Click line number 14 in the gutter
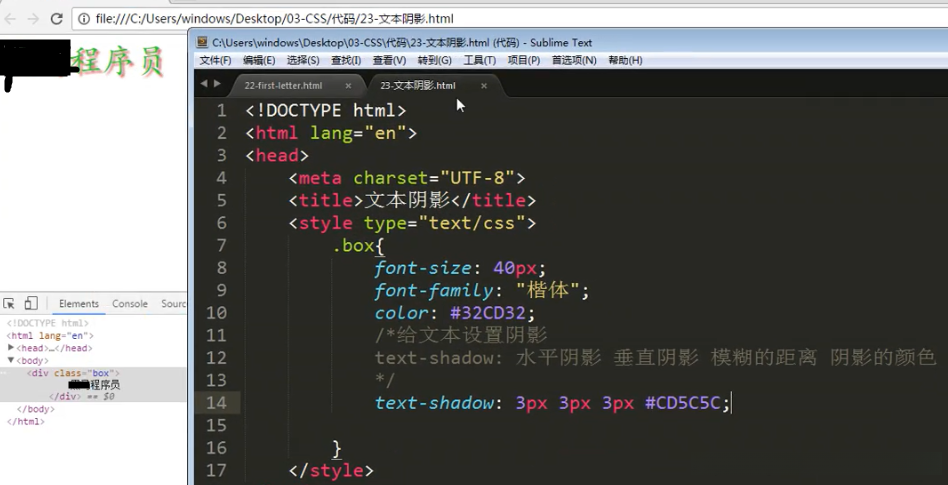This screenshot has height=485, width=948. pos(216,403)
